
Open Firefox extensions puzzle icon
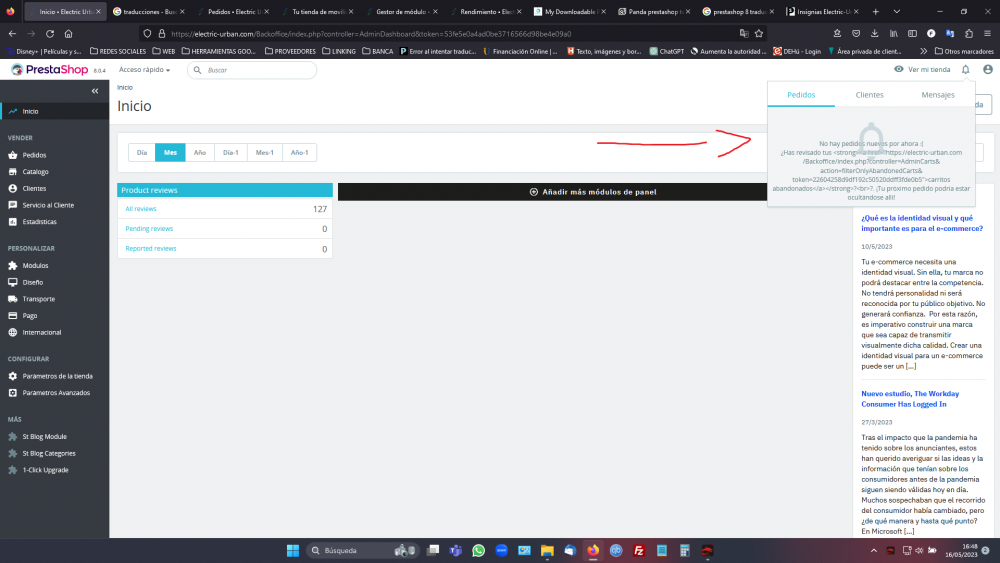(969, 34)
